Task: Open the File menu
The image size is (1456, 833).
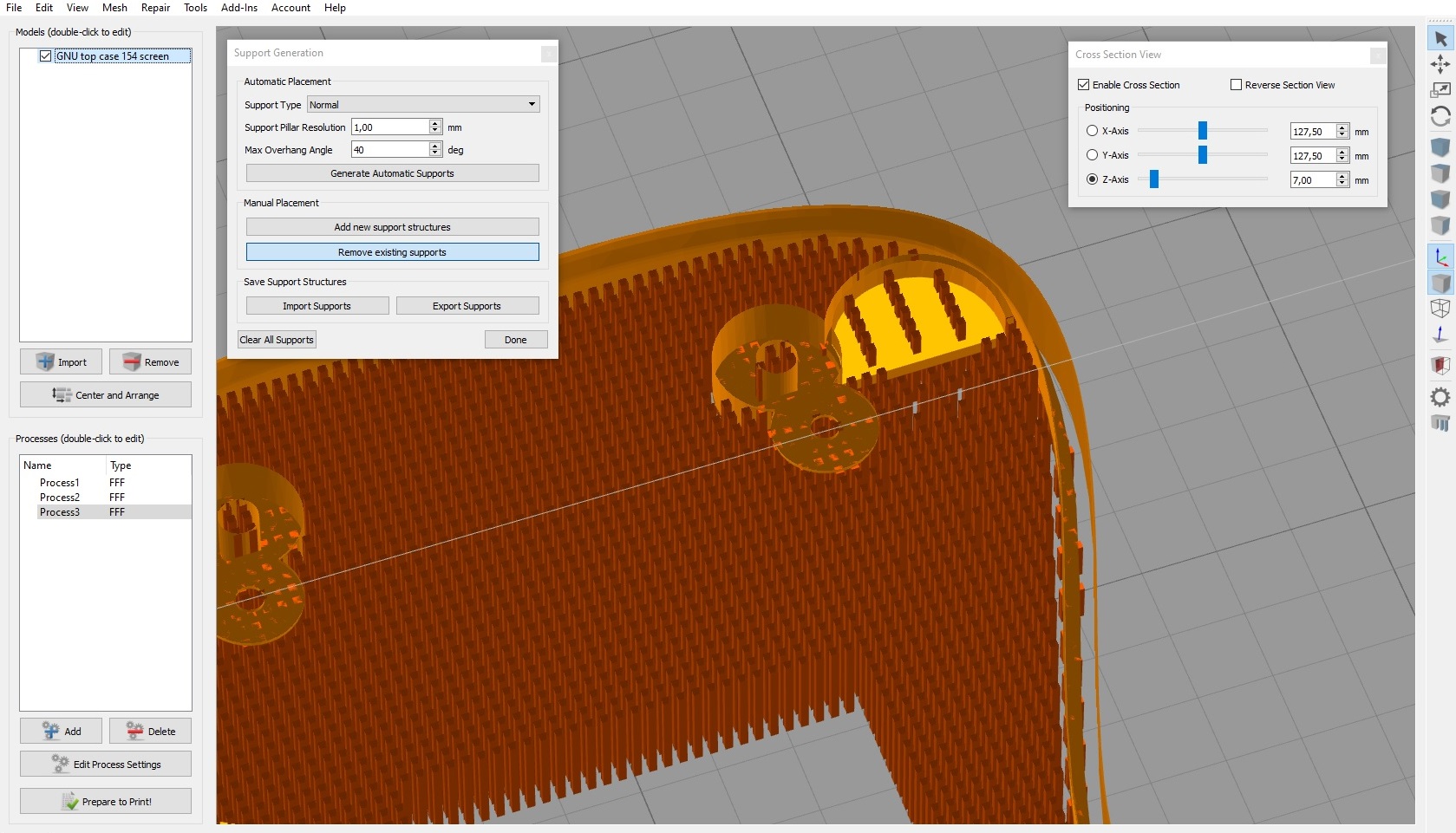Action: (x=14, y=8)
